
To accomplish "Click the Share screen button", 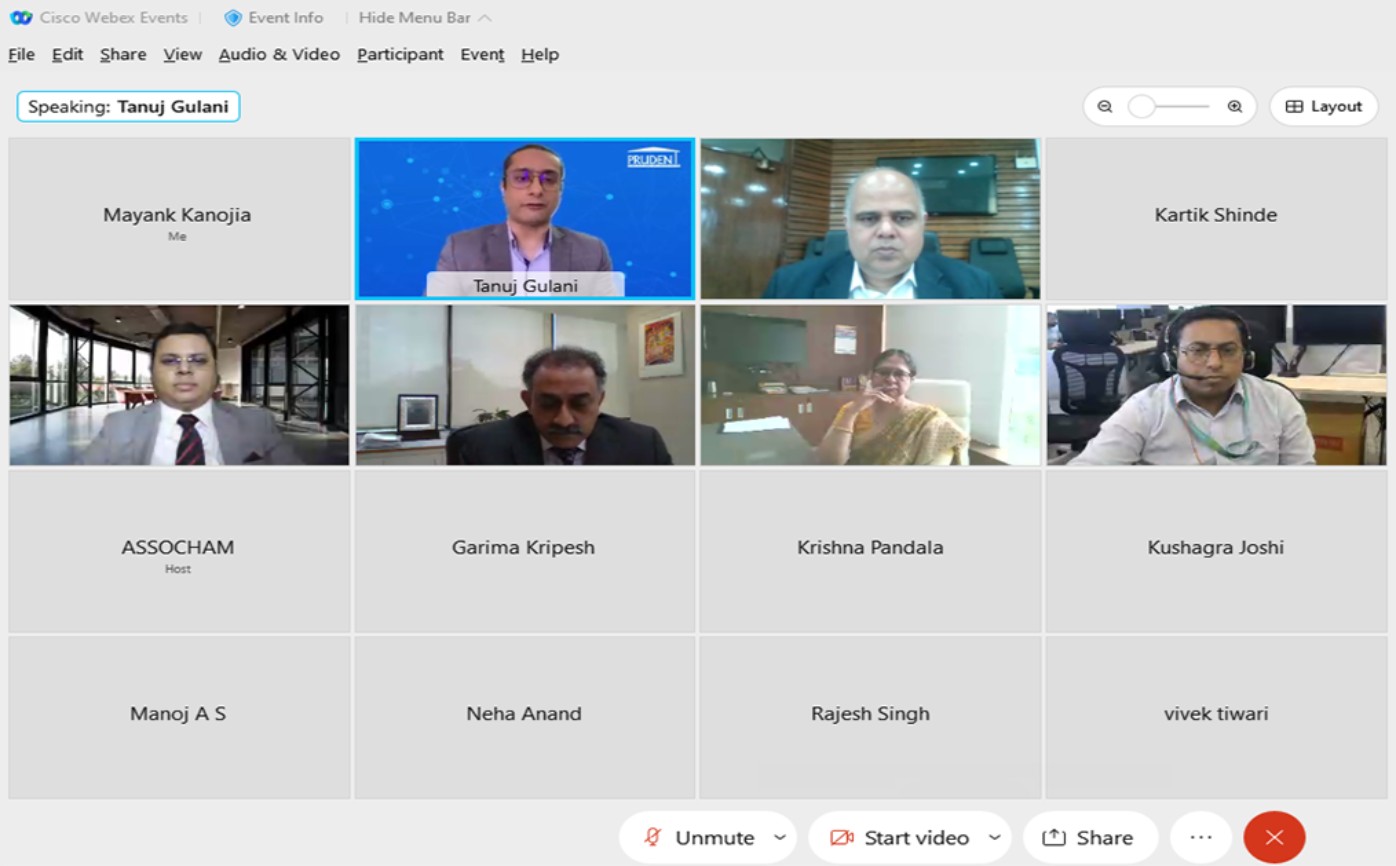I will click(1089, 838).
